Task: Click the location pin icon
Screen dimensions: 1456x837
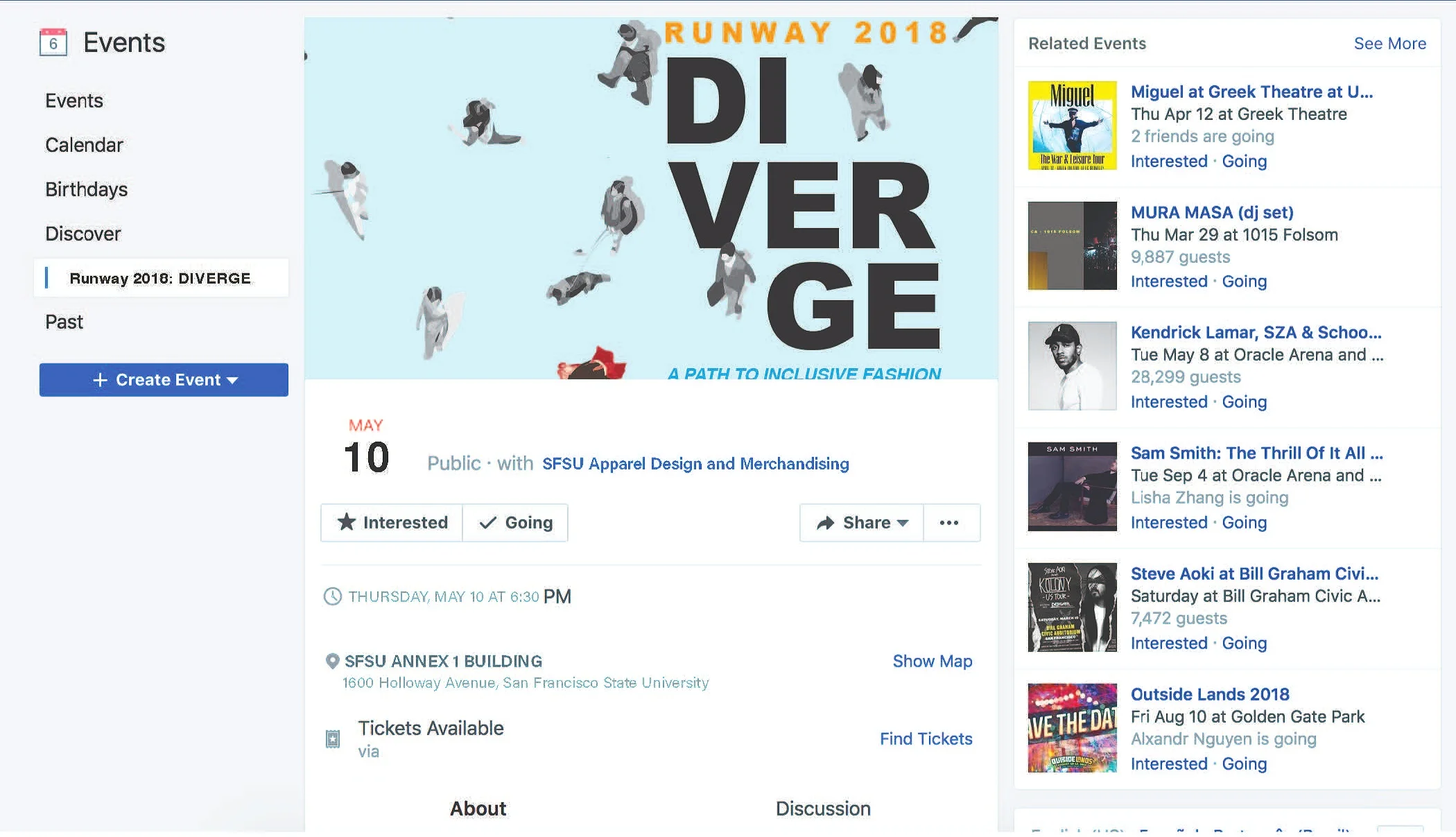Action: click(332, 662)
